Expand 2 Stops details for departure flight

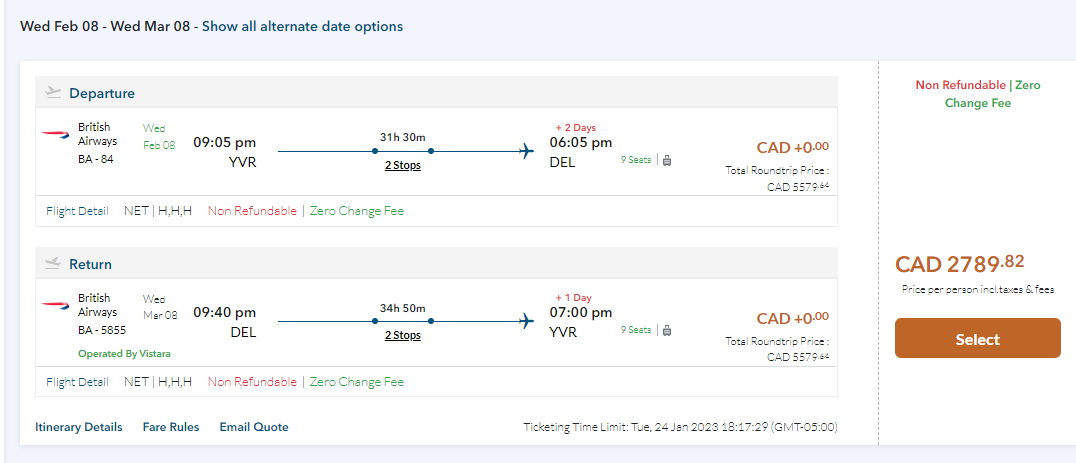402,165
